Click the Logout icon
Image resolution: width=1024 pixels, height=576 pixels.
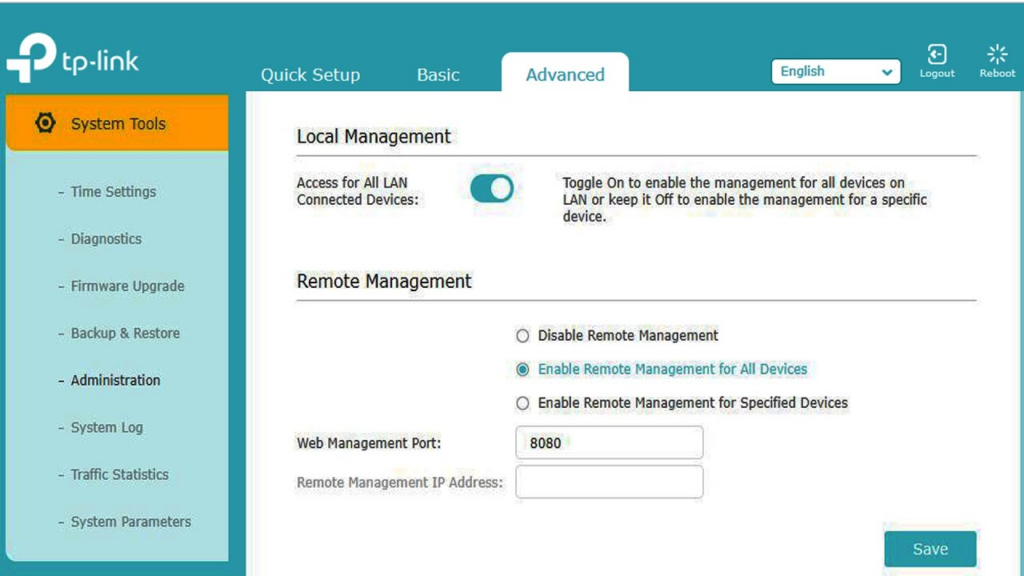tap(937, 56)
